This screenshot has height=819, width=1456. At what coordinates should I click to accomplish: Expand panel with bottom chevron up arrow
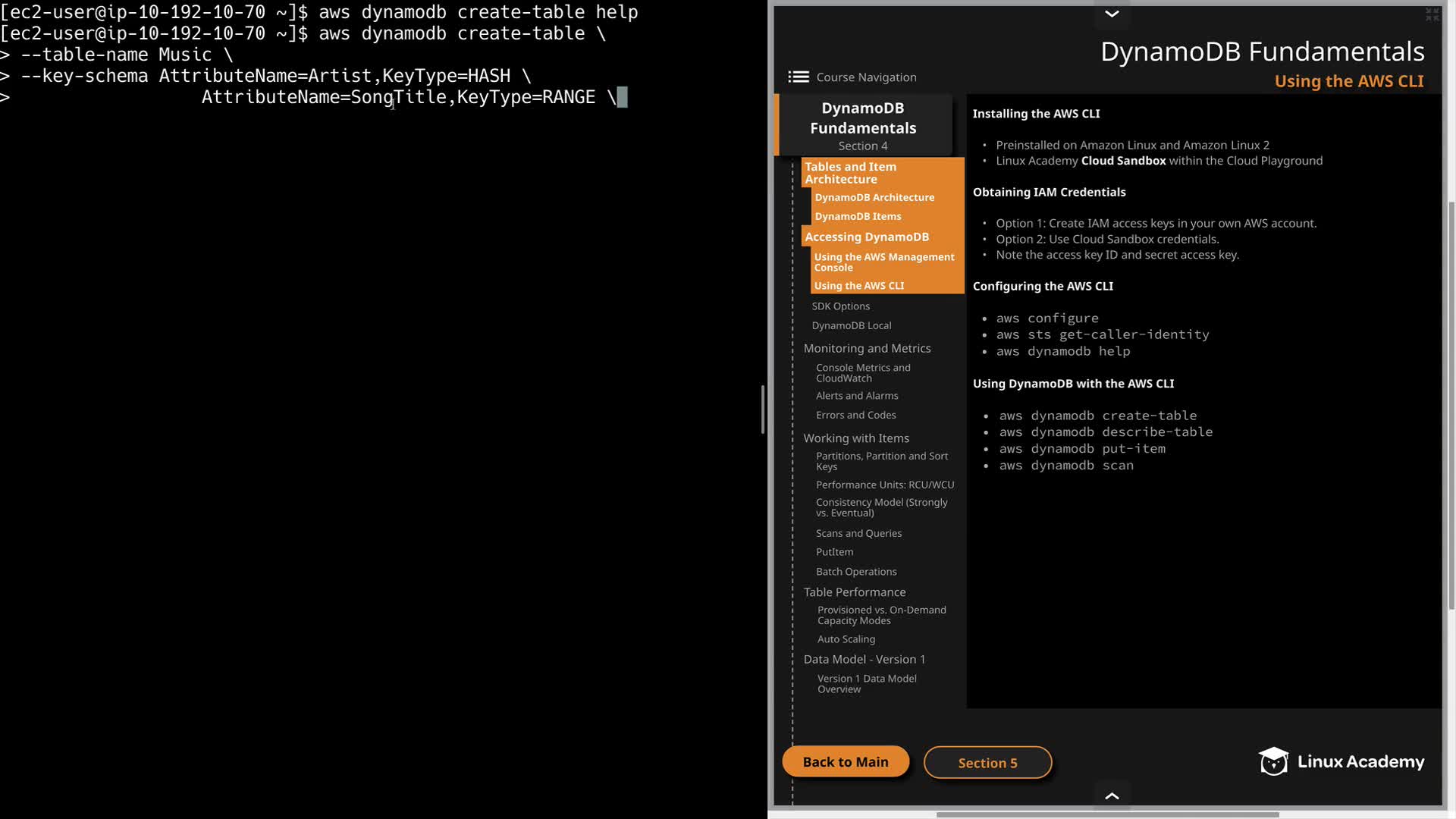tap(1112, 795)
